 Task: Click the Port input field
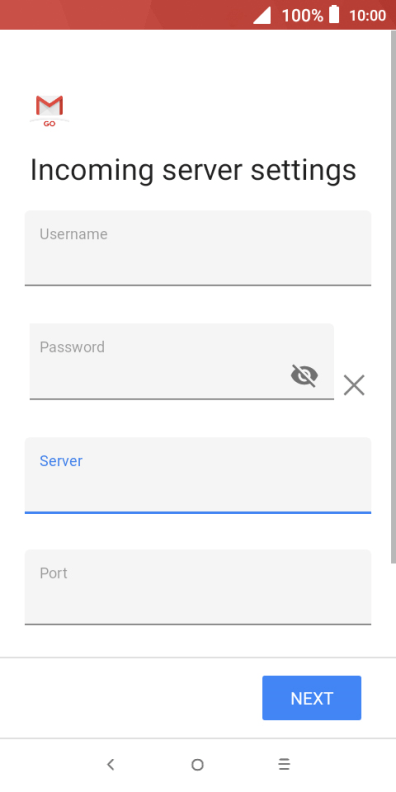pos(198,587)
